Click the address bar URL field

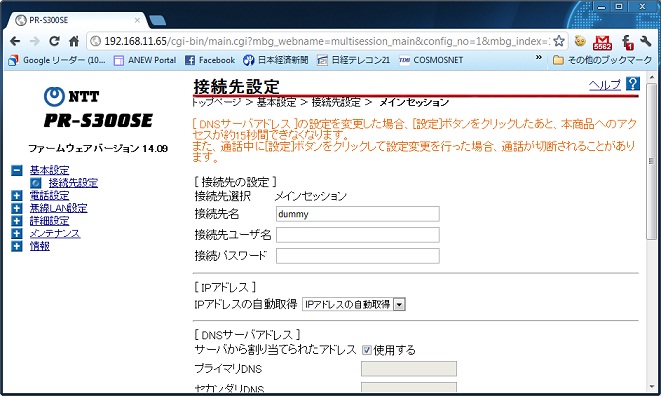point(327,41)
